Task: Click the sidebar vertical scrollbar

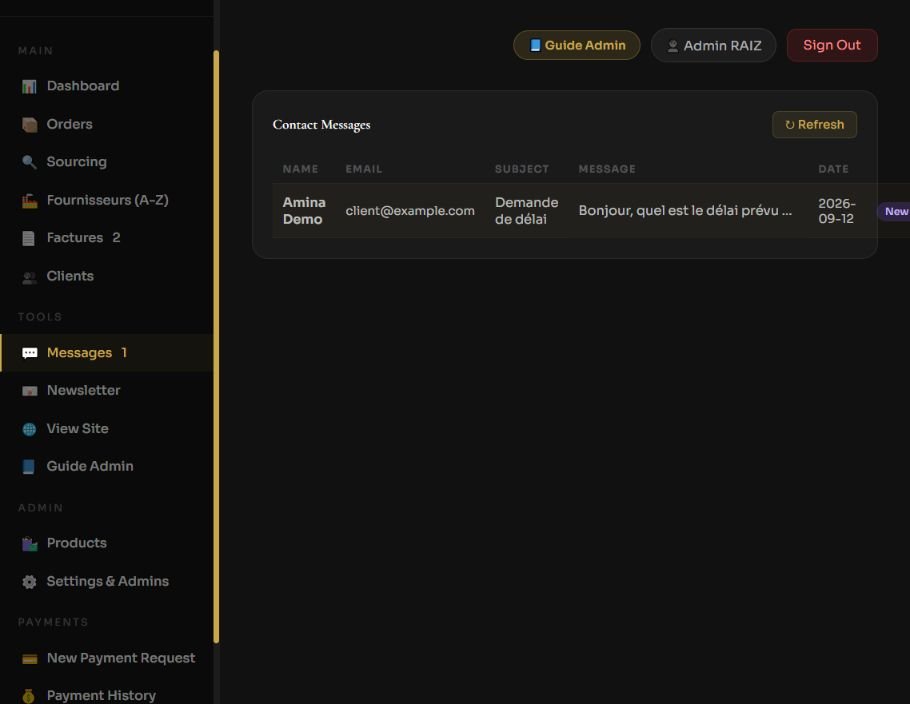Action: point(216,347)
